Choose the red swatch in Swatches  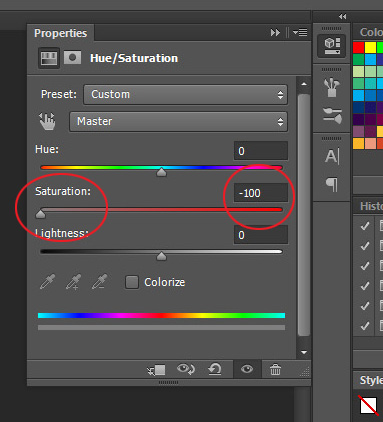pyautogui.click(x=359, y=47)
